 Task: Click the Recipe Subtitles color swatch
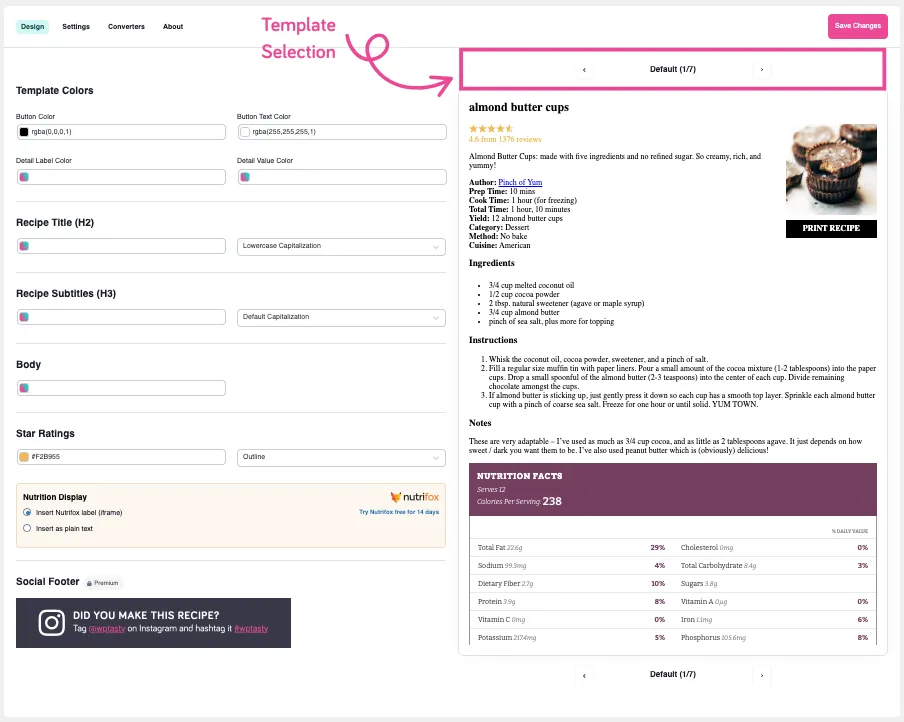pyautogui.click(x=24, y=317)
